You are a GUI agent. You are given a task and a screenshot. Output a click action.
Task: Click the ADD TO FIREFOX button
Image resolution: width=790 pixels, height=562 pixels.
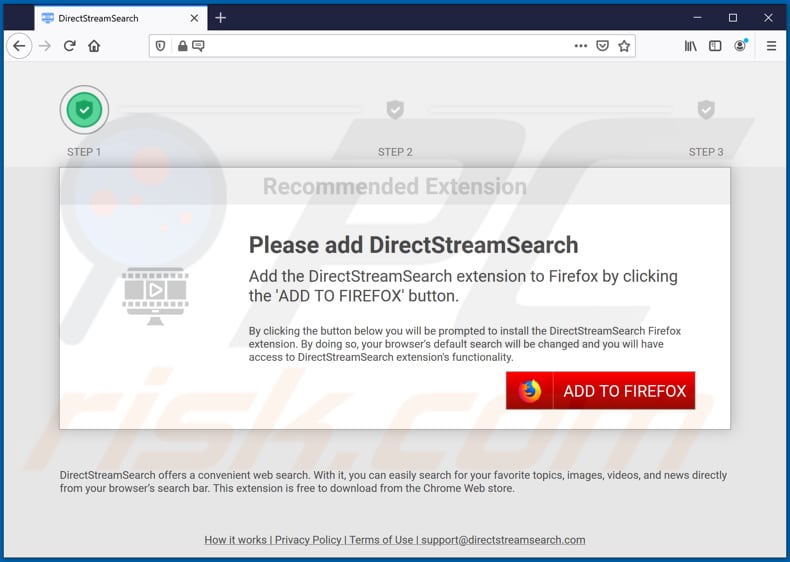point(601,391)
